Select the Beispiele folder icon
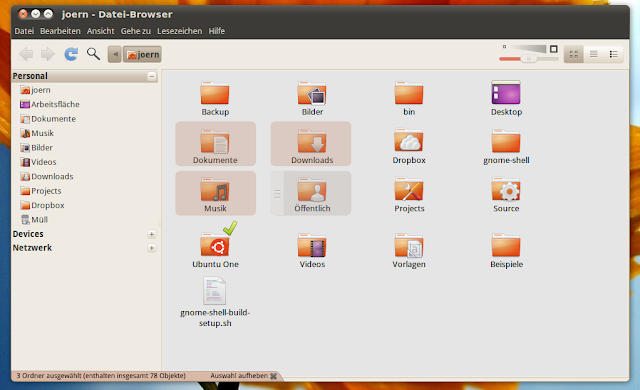Image resolution: width=640 pixels, height=390 pixels. pos(506,245)
